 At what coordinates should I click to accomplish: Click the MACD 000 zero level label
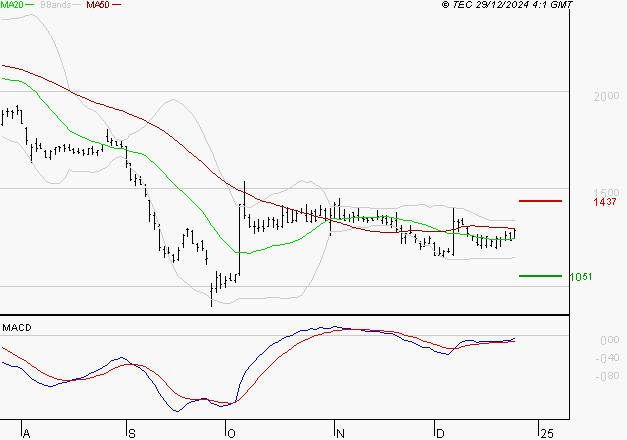click(x=609, y=340)
